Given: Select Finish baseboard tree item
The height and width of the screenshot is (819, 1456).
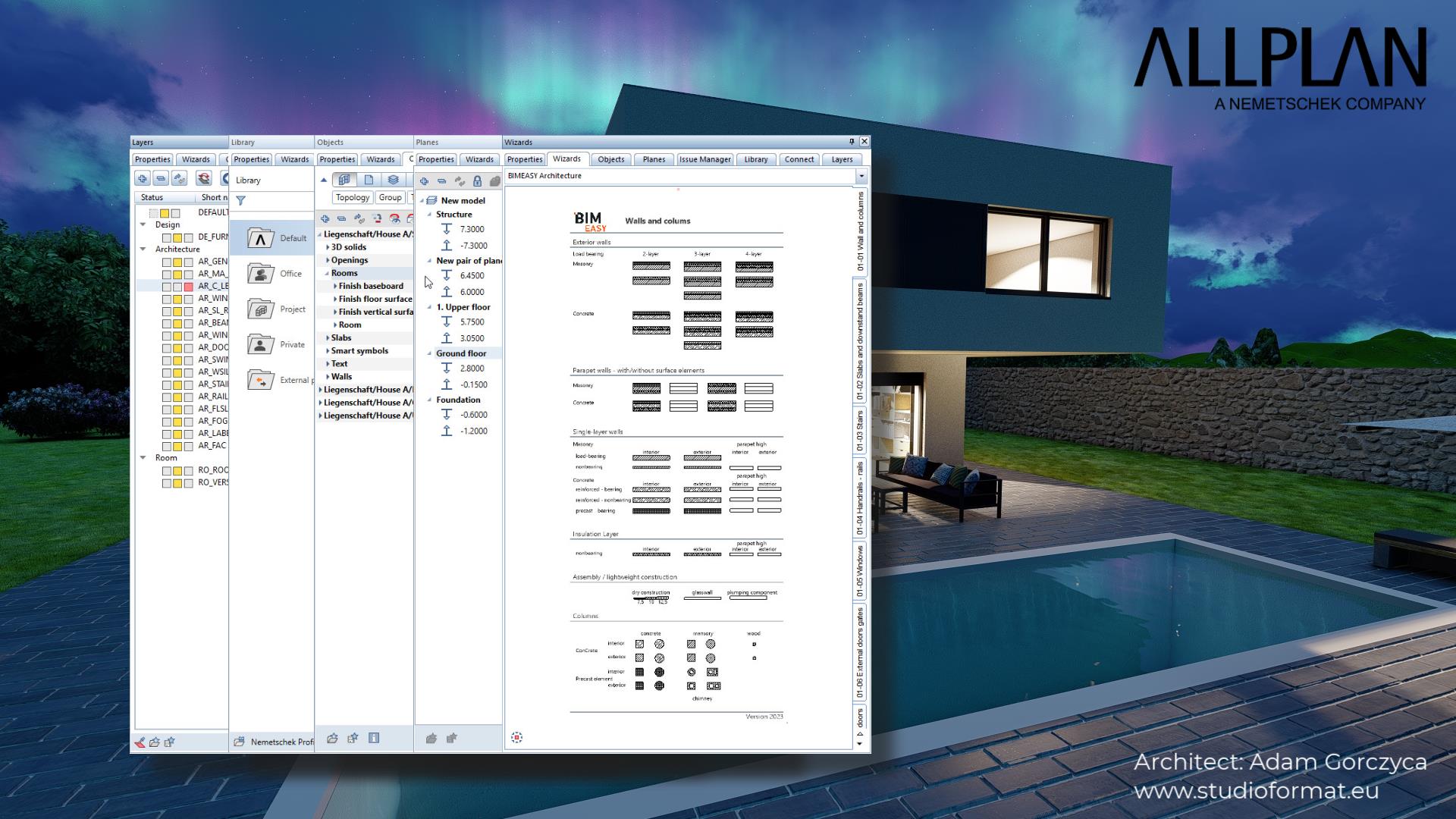Looking at the screenshot, I should click(371, 286).
